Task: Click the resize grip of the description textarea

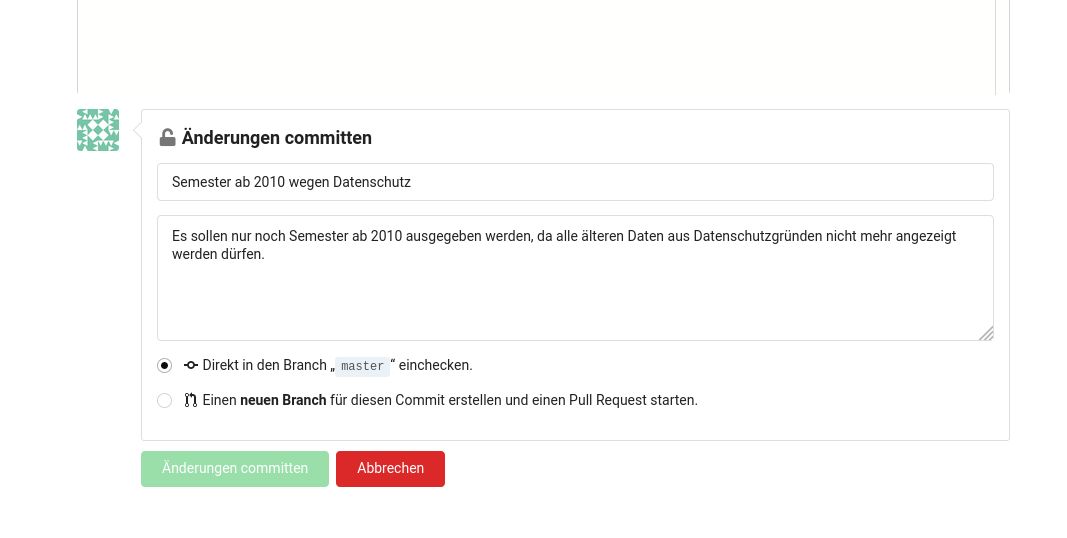Action: click(986, 333)
